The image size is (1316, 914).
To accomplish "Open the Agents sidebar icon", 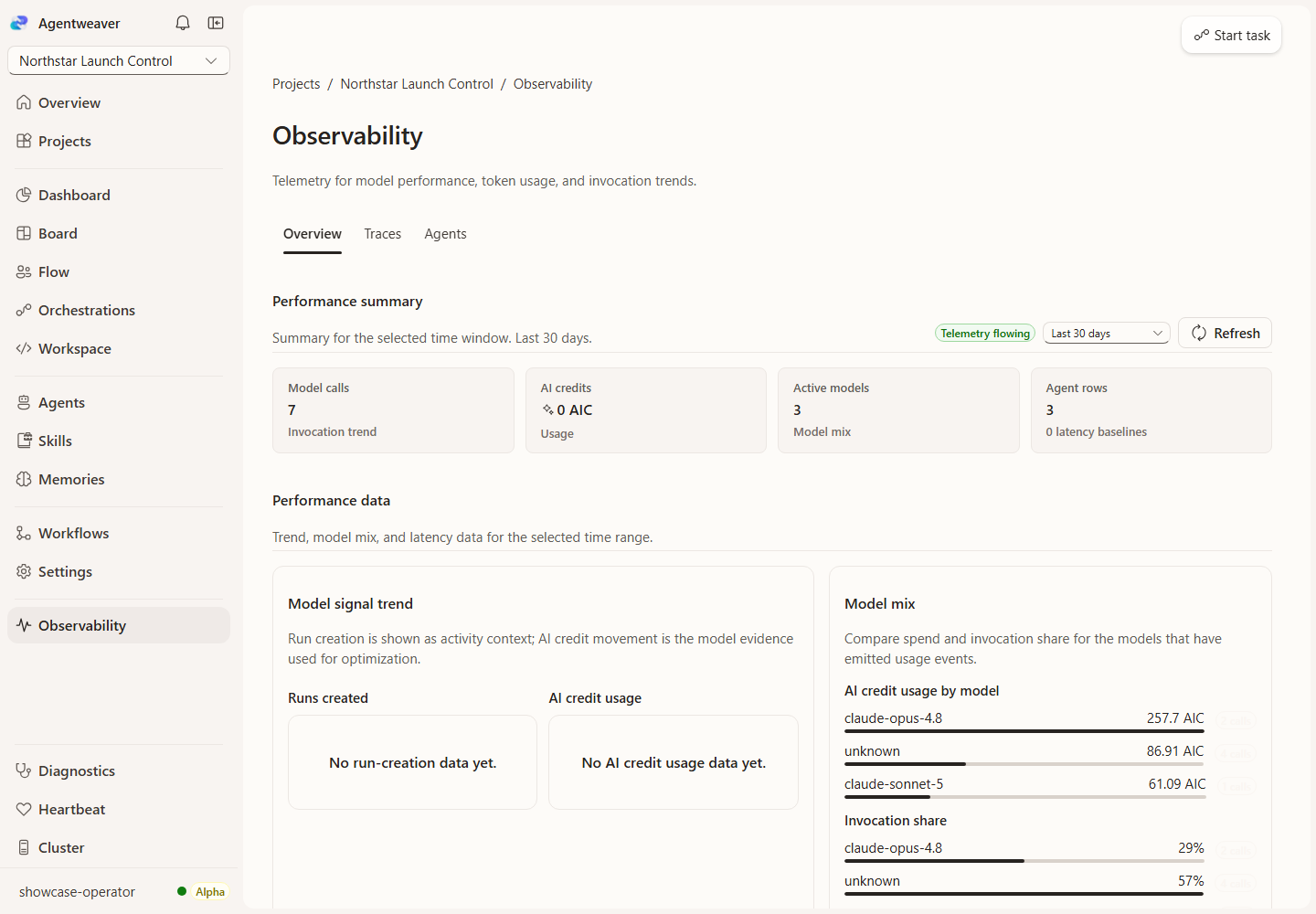I will tap(24, 402).
